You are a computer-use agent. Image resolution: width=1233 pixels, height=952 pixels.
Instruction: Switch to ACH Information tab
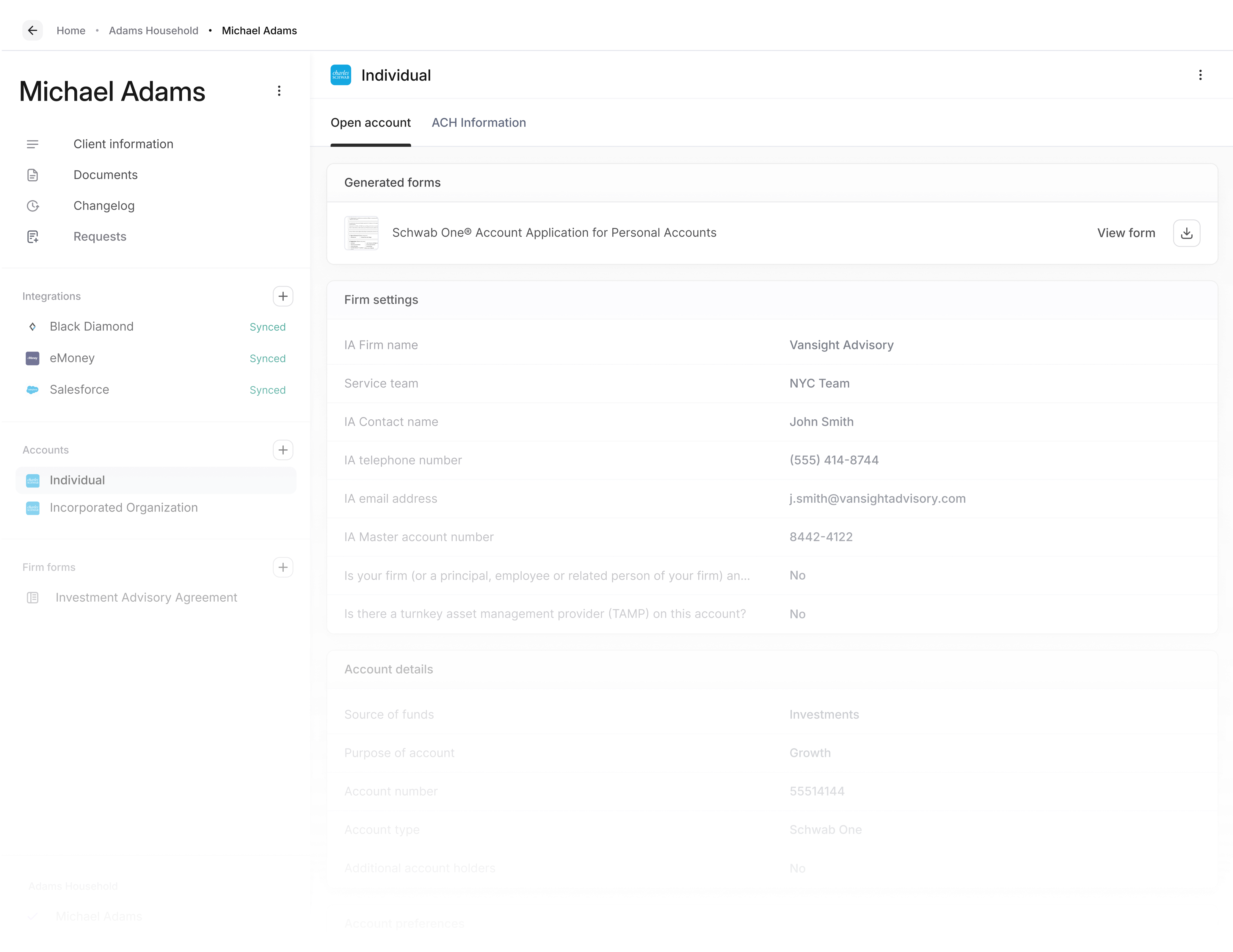pos(478,123)
